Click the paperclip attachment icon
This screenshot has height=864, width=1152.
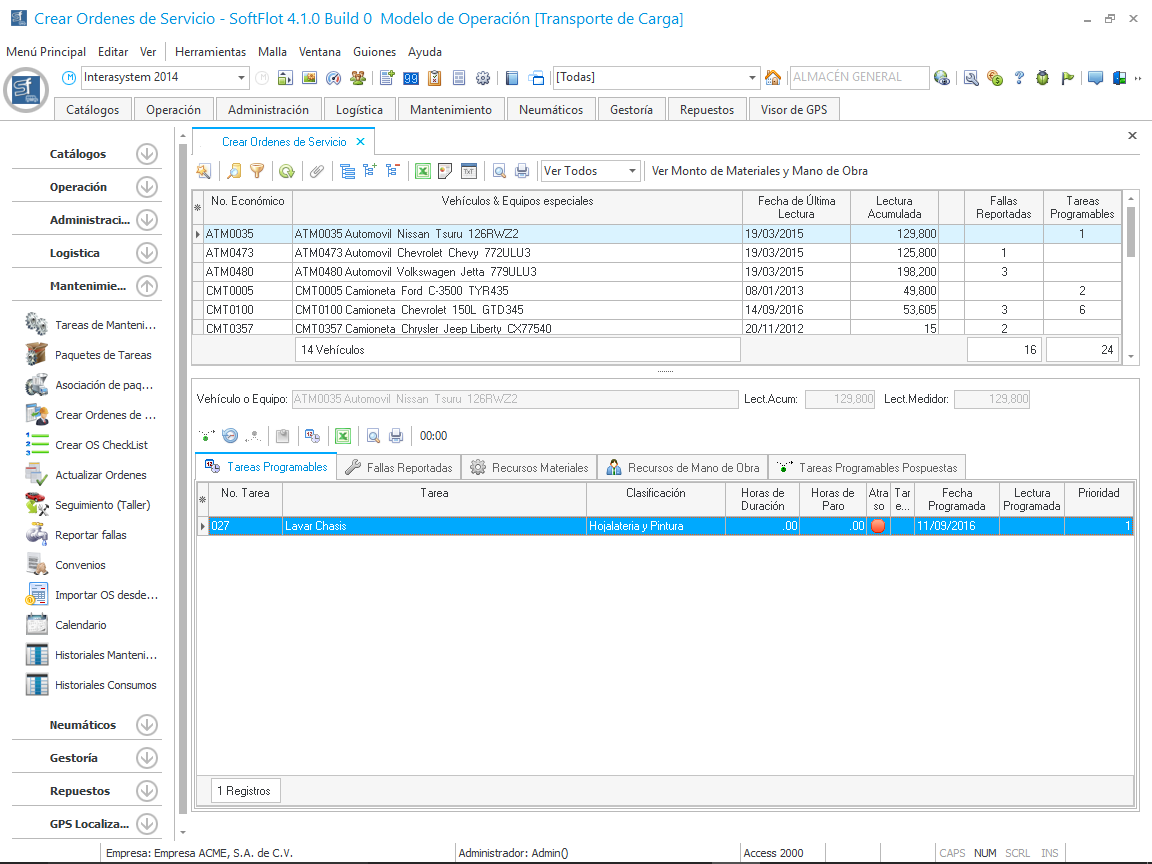click(316, 171)
